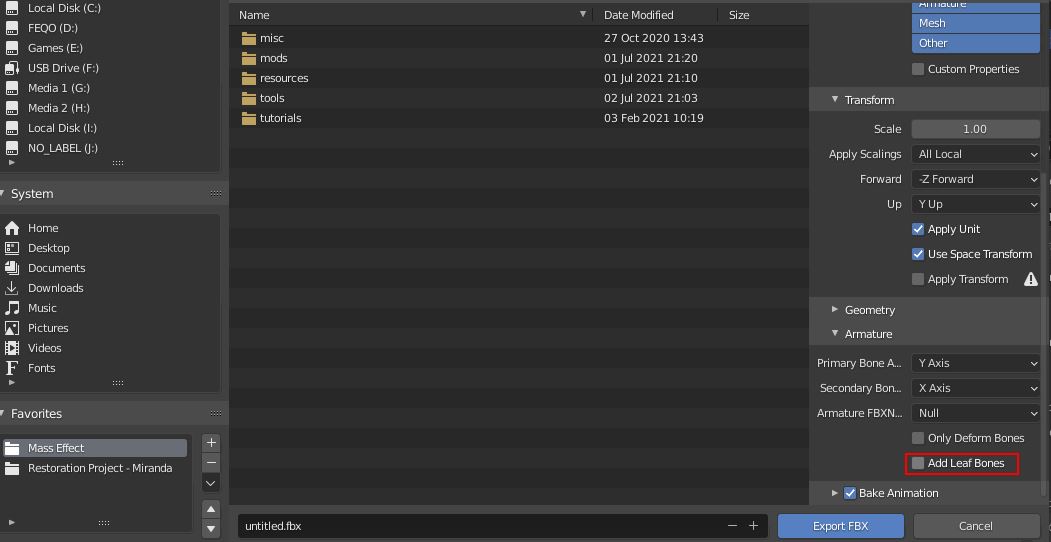1051x542 pixels.
Task: Decrement the filename number with minus
Action: 733,526
